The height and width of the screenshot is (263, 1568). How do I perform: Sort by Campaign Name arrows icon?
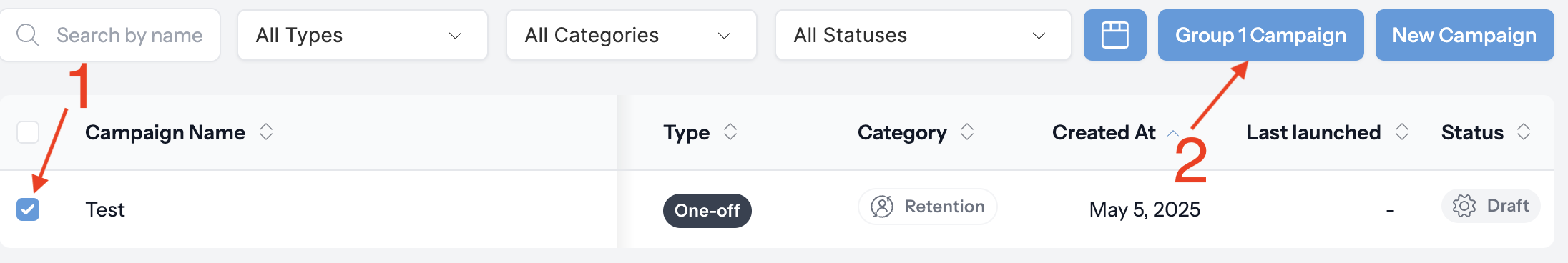pyautogui.click(x=266, y=131)
